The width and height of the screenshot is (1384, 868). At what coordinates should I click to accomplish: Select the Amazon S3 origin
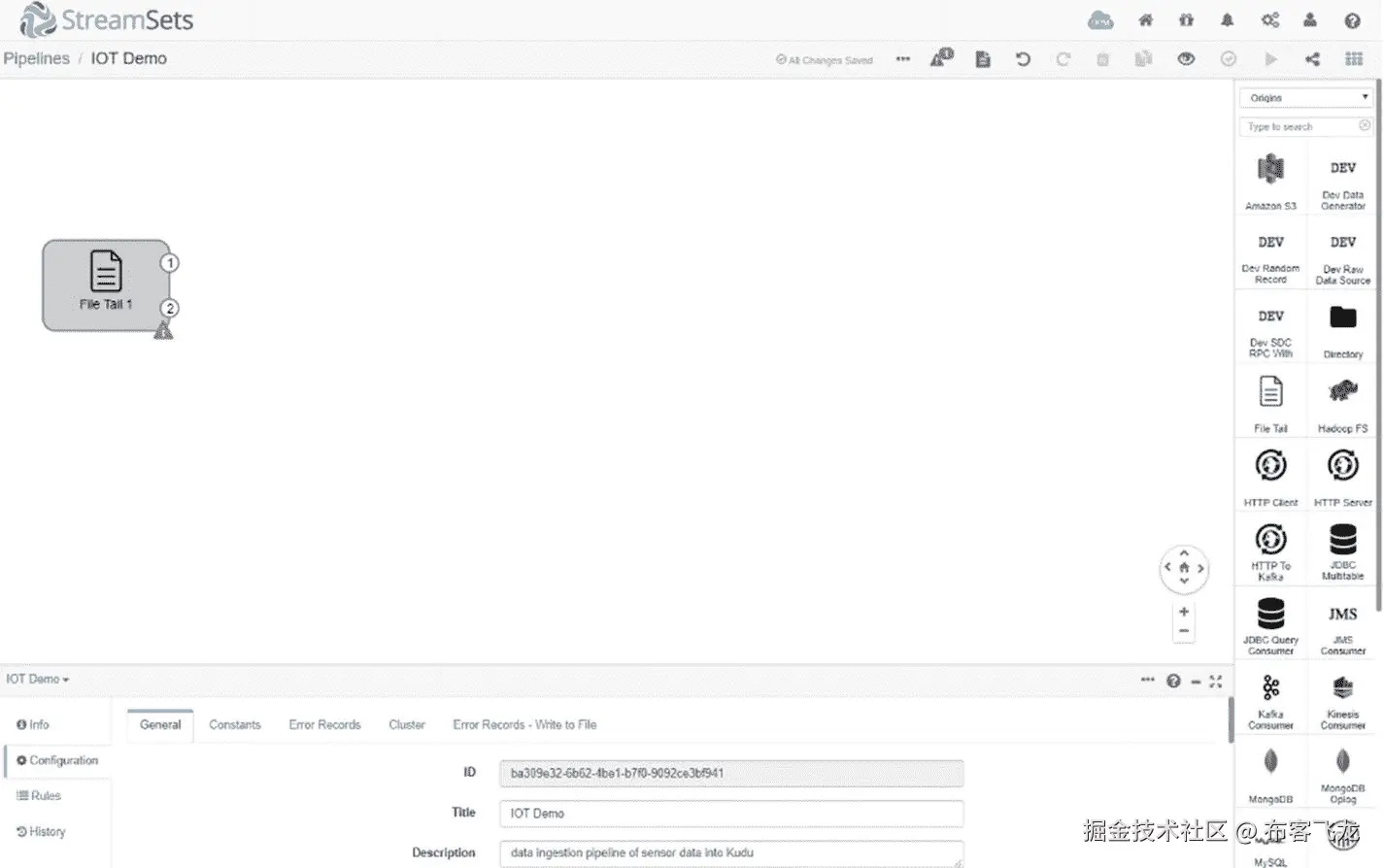pos(1269,179)
